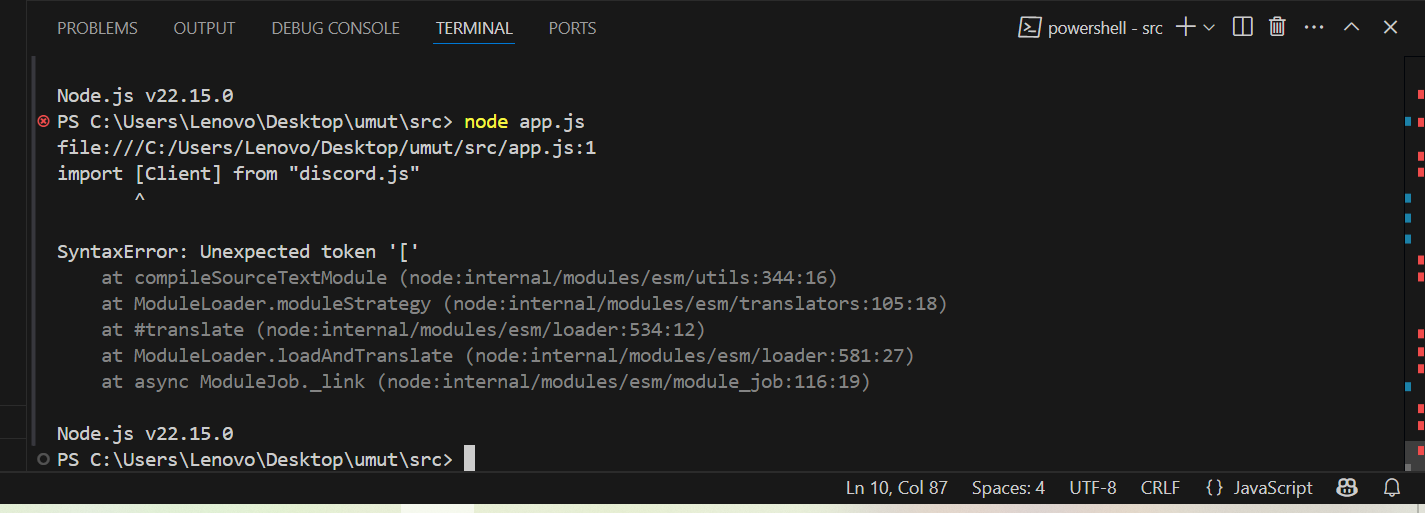
Task: Change indentation via Spaces: 4
Action: 1008,488
